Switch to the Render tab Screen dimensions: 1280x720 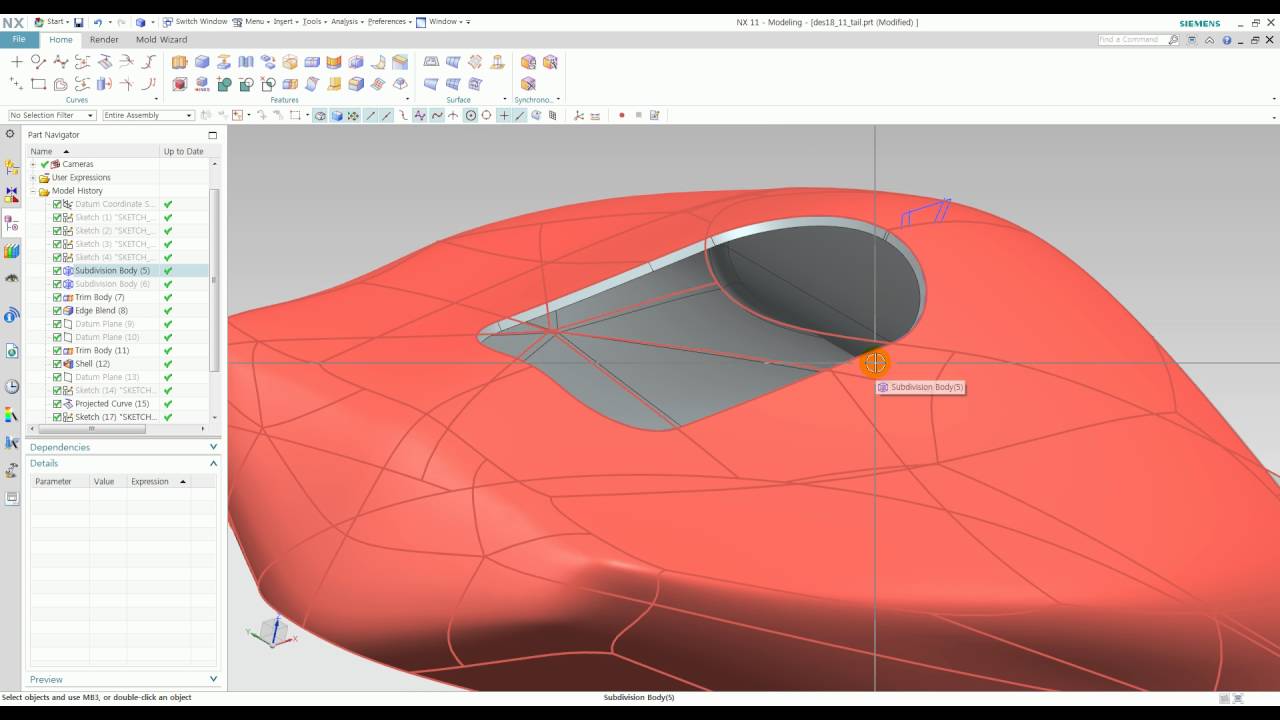pos(104,40)
